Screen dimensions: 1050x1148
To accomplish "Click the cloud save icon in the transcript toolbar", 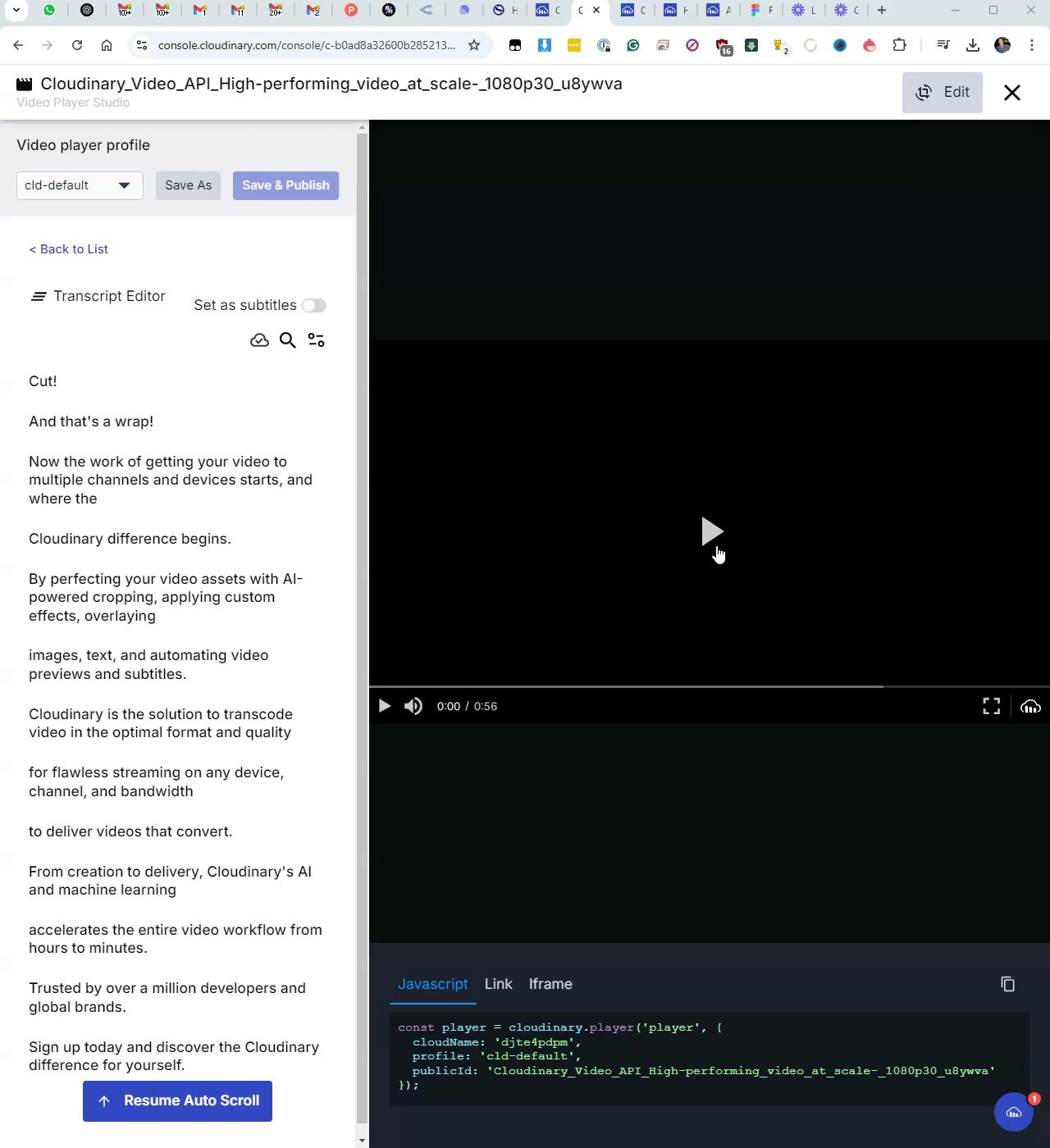I will tap(259, 340).
